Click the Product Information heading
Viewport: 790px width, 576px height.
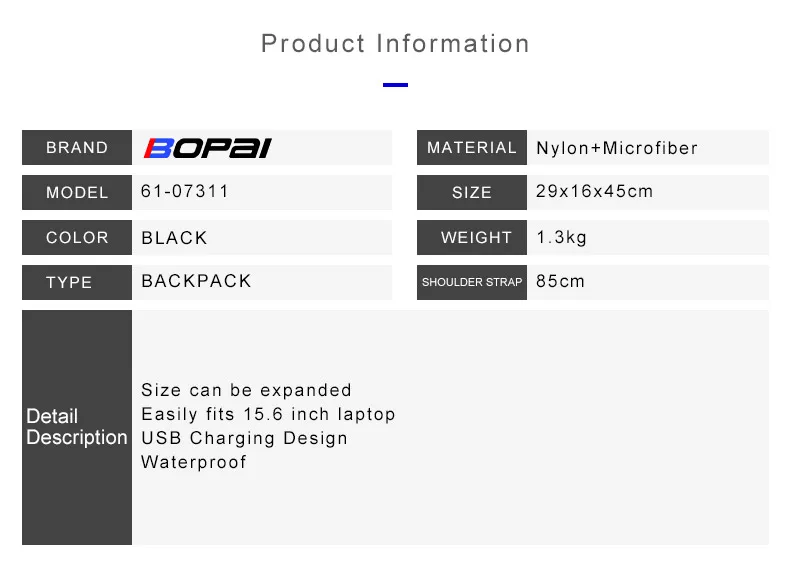396,43
